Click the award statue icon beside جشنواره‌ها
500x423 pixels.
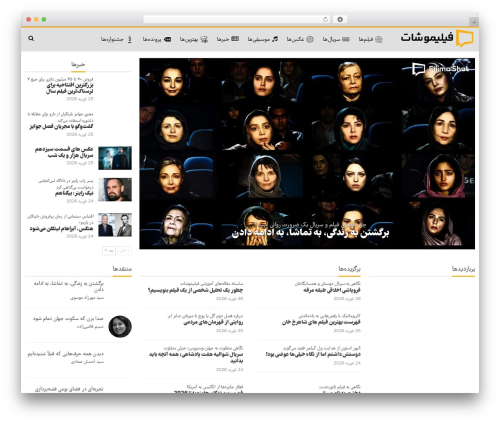coord(130,39)
